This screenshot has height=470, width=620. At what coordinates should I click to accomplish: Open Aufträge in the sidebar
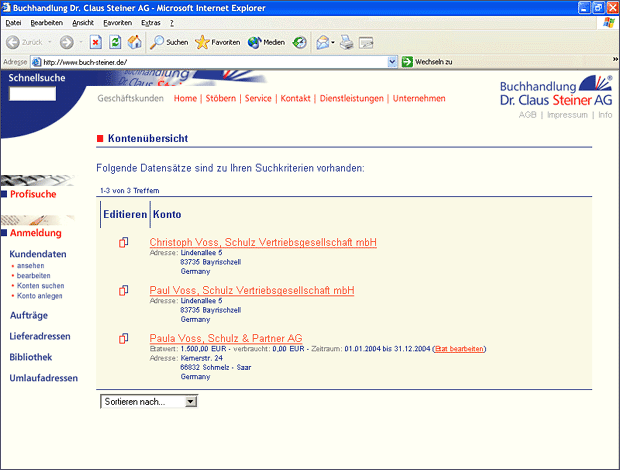pos(29,315)
